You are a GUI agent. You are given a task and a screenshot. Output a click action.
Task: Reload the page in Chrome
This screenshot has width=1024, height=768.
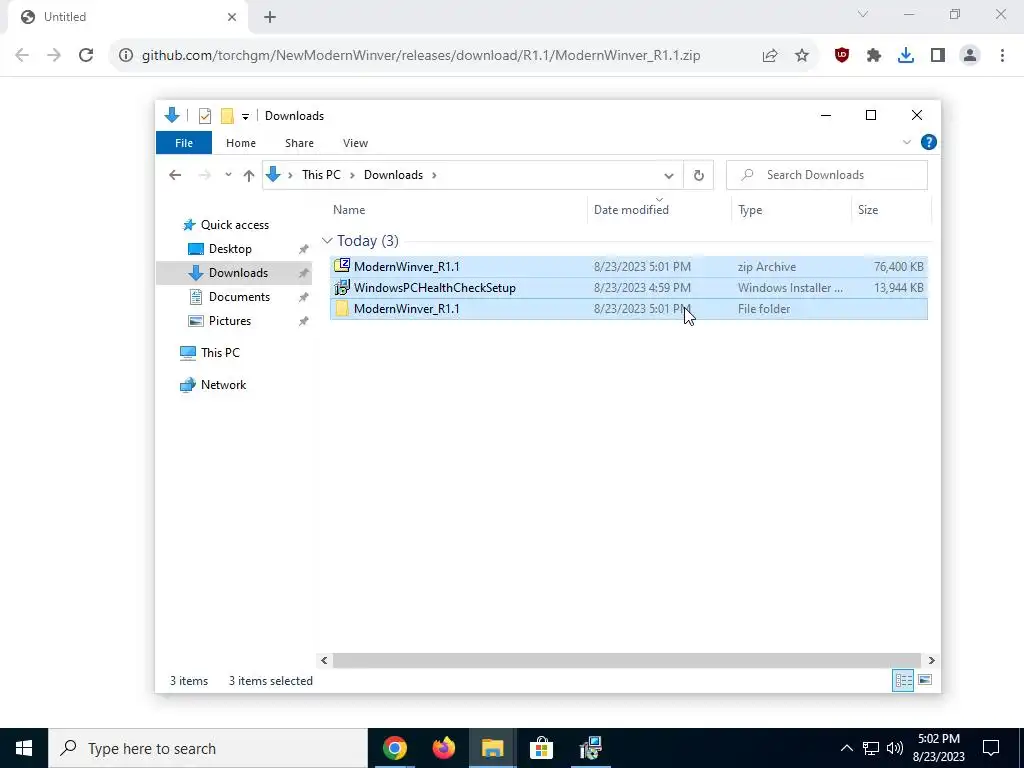(86, 55)
